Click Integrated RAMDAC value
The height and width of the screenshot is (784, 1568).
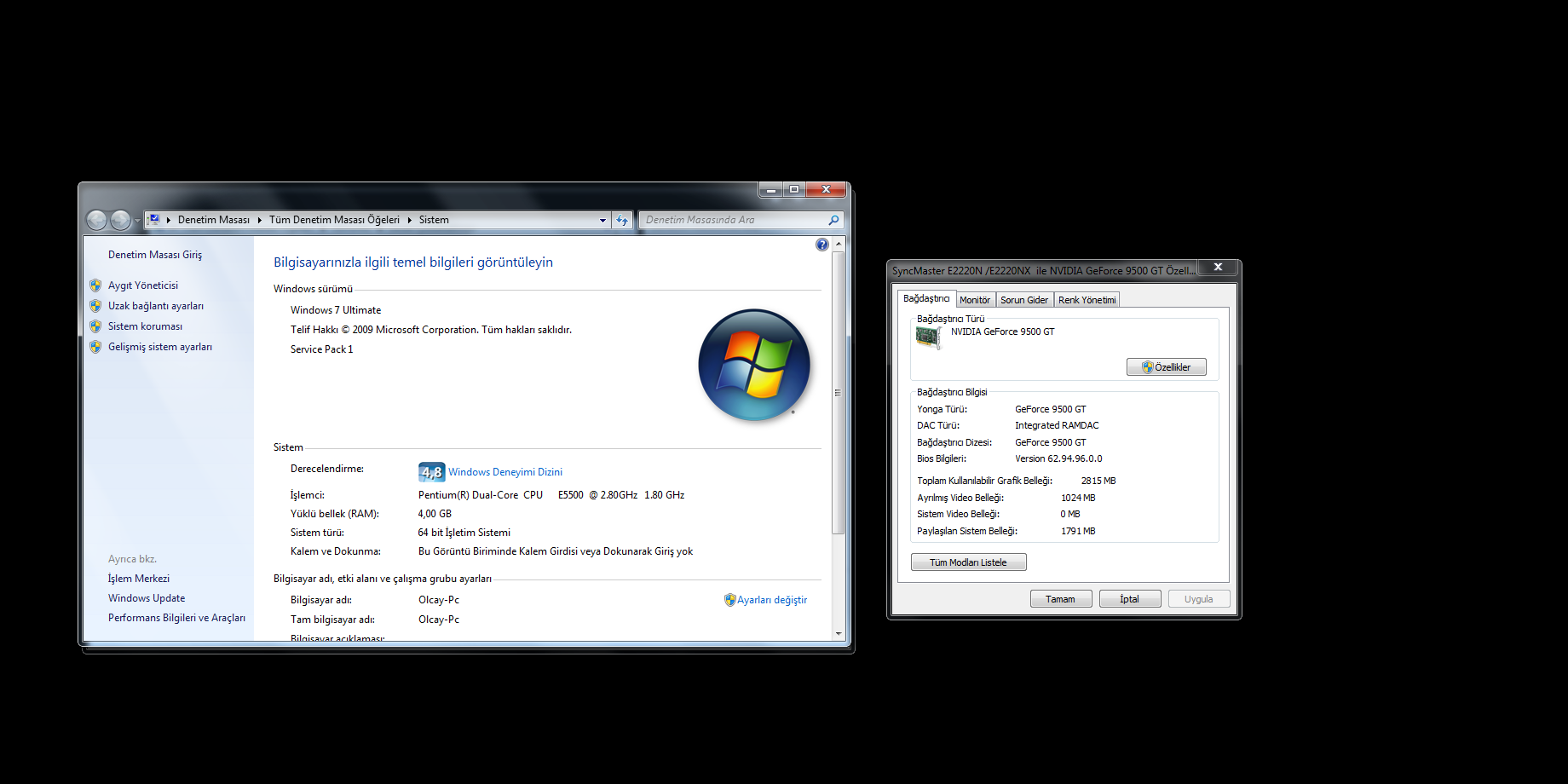click(1057, 425)
